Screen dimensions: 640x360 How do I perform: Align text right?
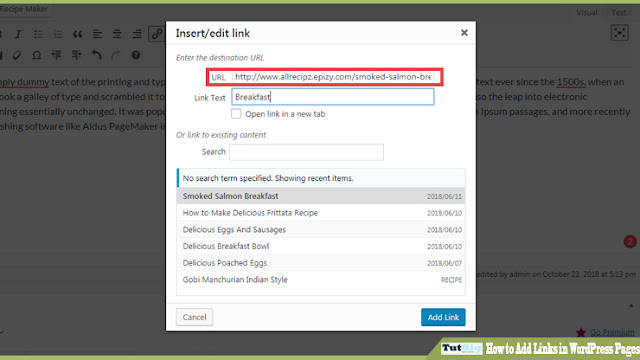coord(137,34)
